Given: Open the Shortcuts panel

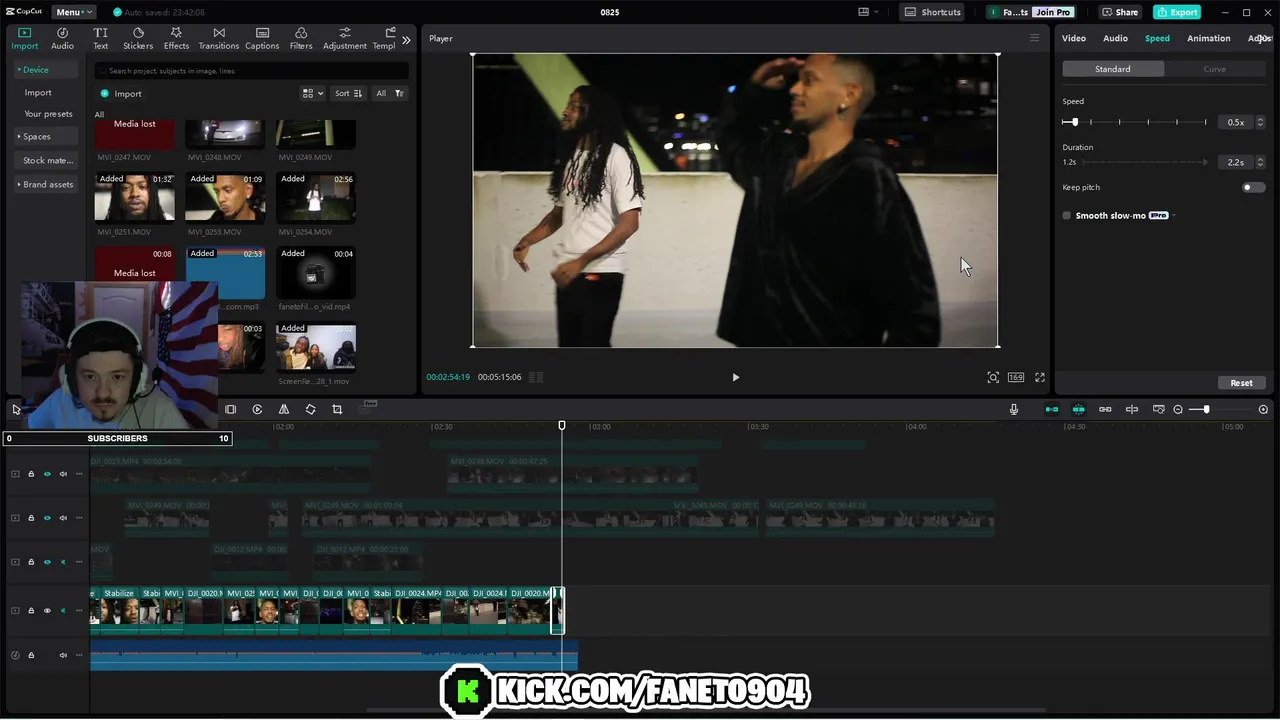Looking at the screenshot, I should click(932, 12).
